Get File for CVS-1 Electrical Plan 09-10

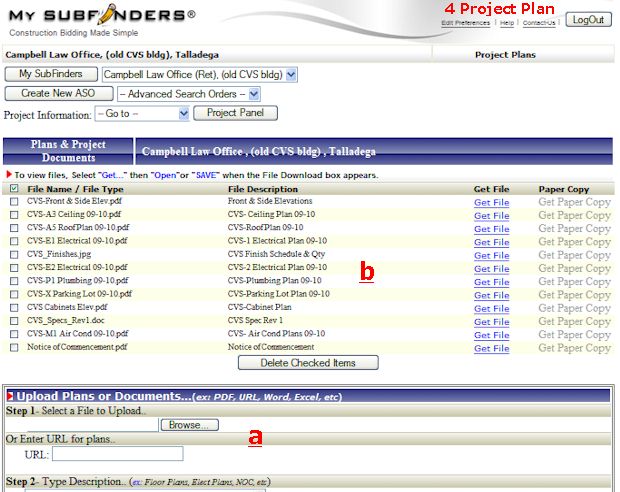pyautogui.click(x=491, y=242)
